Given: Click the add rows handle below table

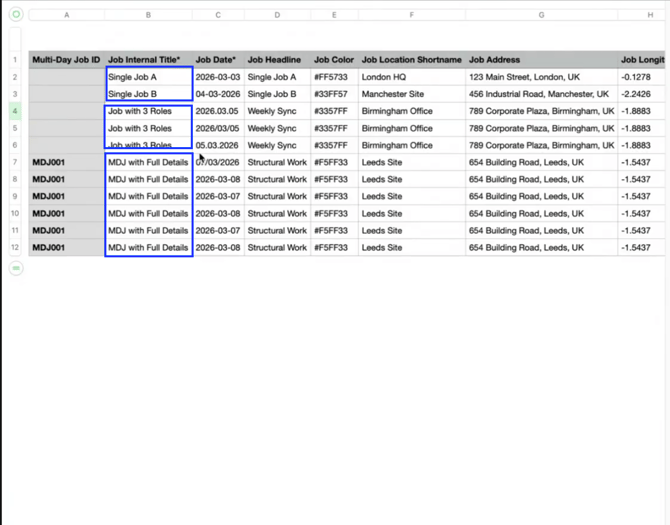Looking at the screenshot, I should click(16, 268).
